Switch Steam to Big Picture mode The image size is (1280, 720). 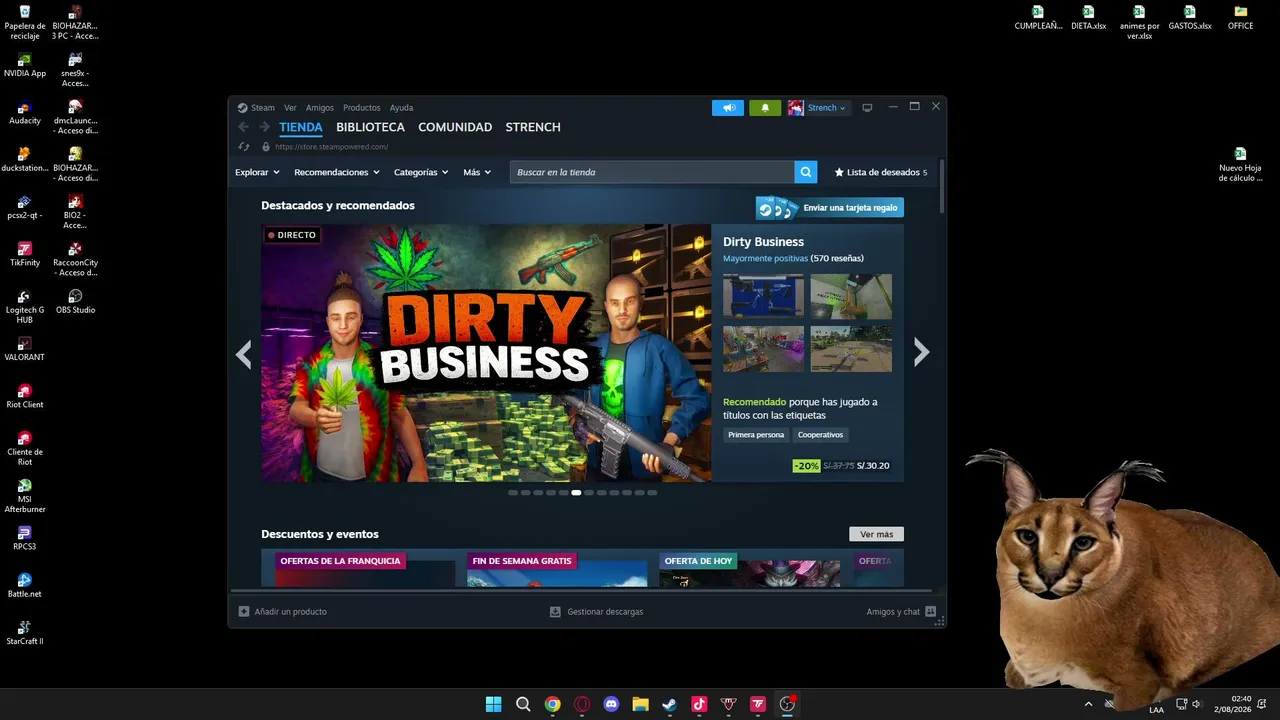click(867, 108)
